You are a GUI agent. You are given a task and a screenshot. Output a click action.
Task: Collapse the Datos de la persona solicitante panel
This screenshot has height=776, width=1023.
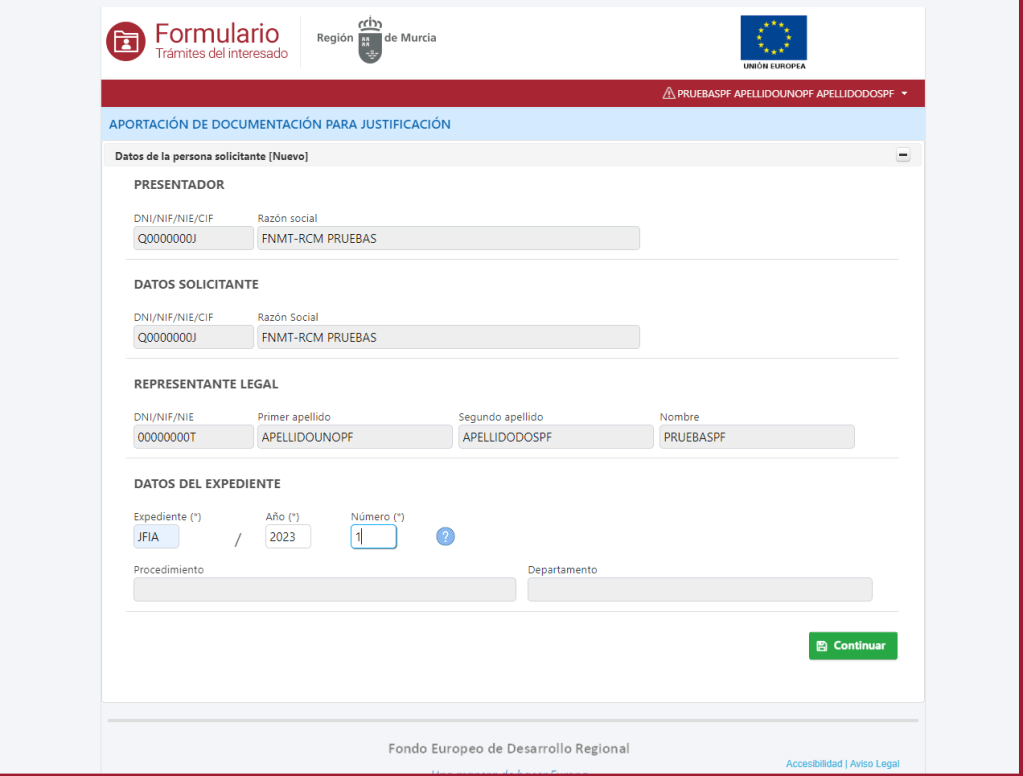tap(903, 155)
